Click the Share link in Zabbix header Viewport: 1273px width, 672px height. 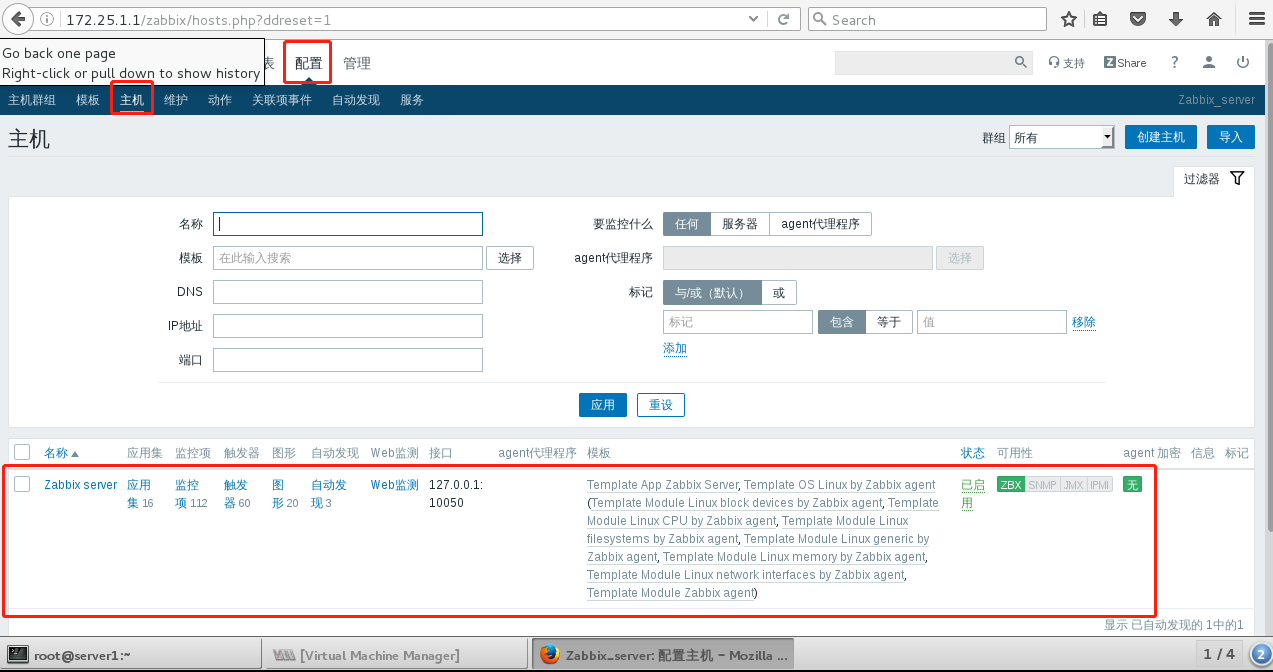click(x=1125, y=62)
